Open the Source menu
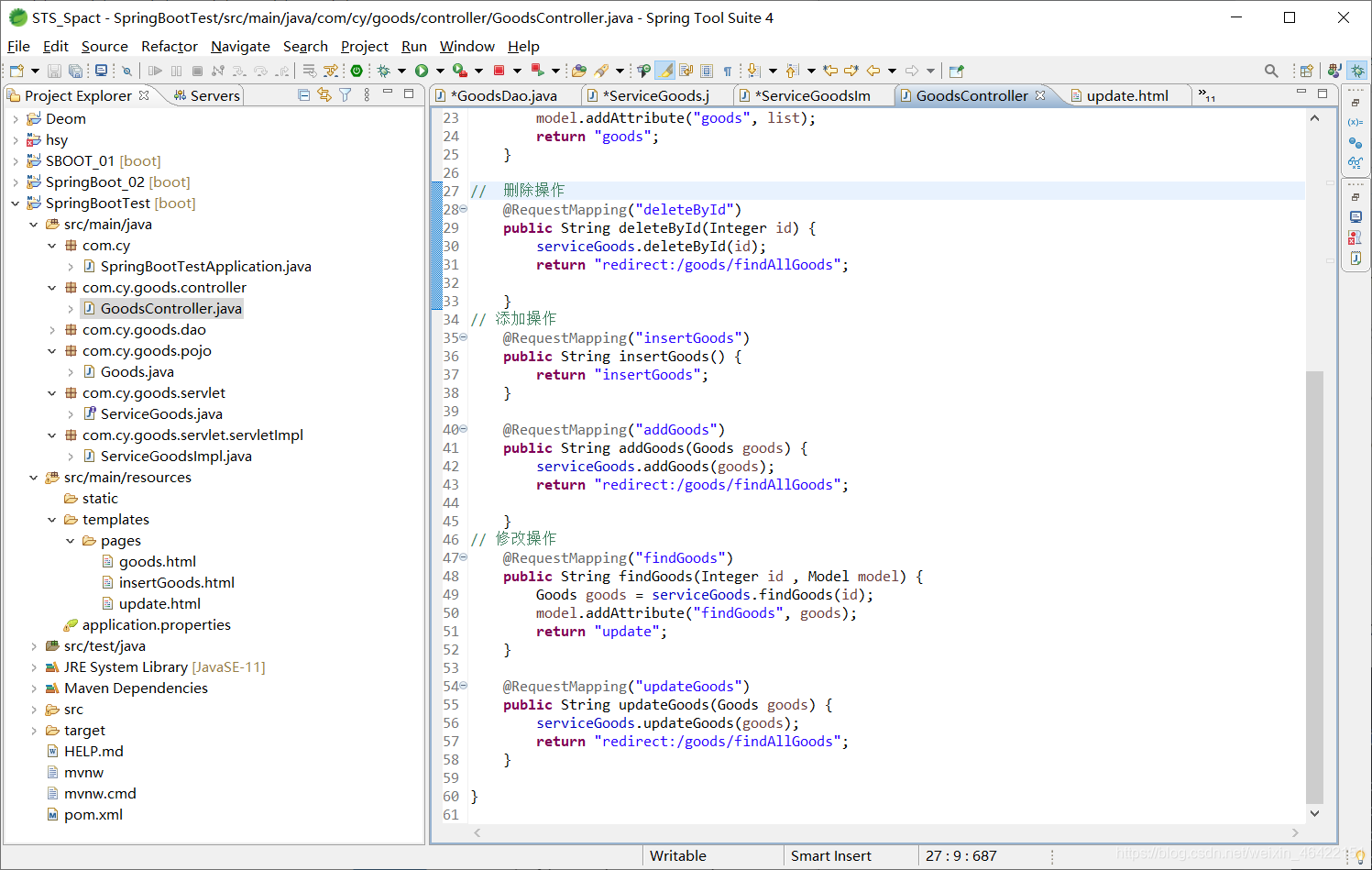The image size is (1372, 870). (x=104, y=47)
